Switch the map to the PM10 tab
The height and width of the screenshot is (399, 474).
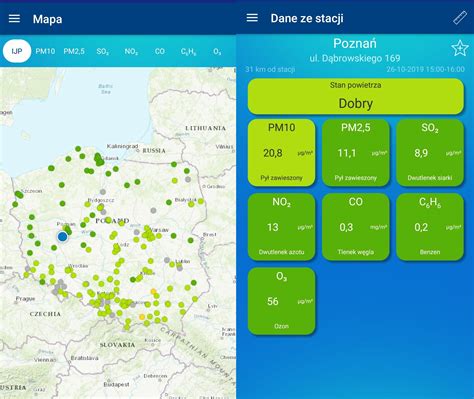[x=45, y=51]
